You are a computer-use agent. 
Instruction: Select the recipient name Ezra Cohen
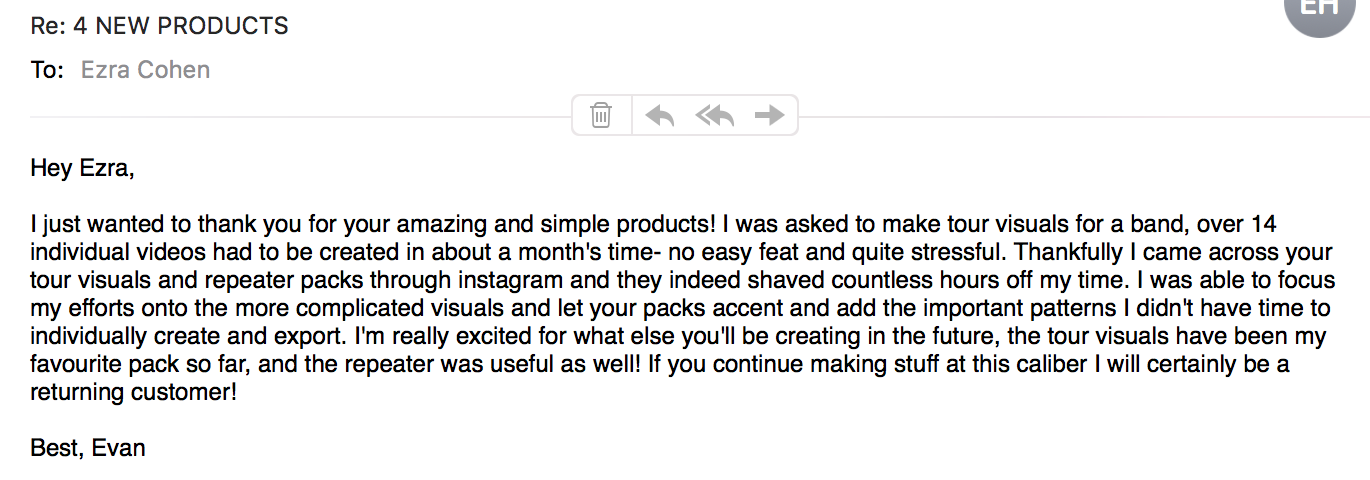click(145, 70)
